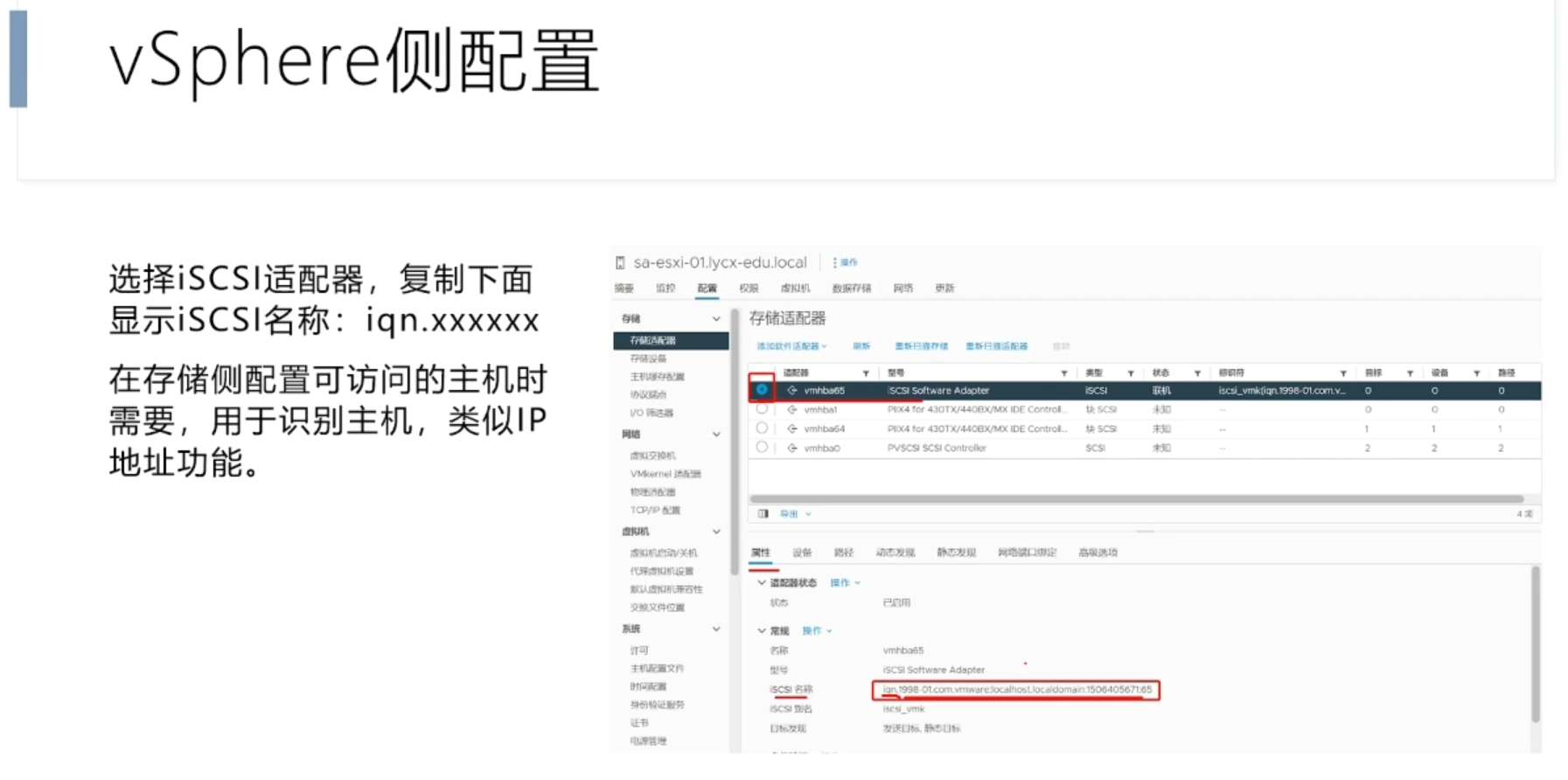Select the vmhba64 radio button

tap(762, 428)
